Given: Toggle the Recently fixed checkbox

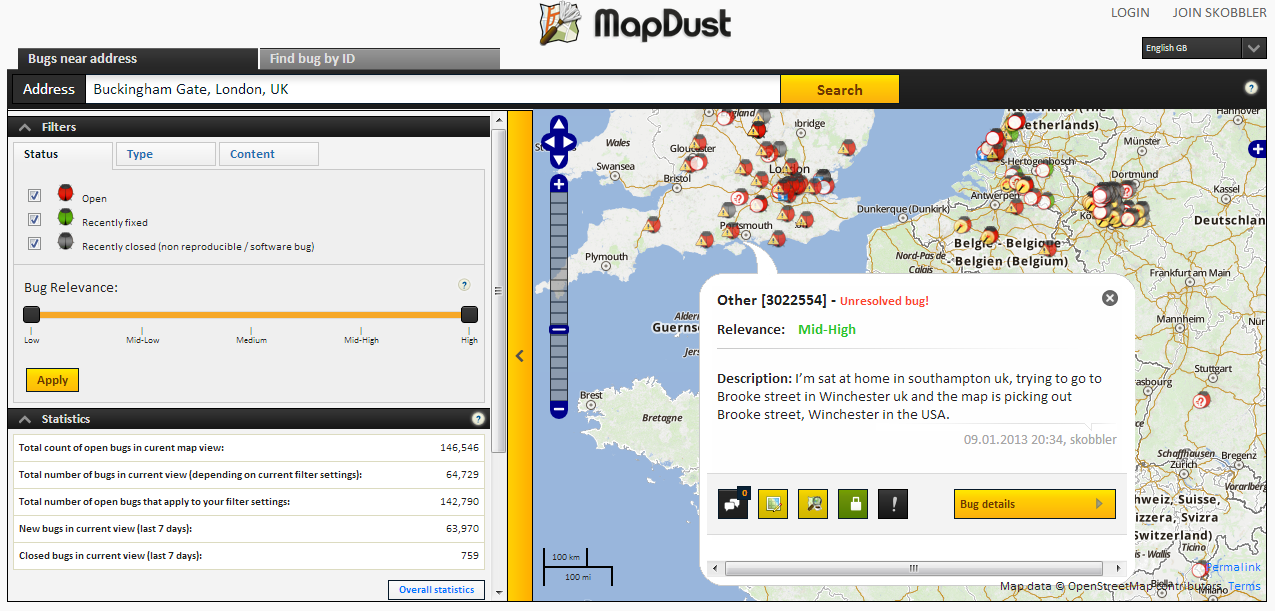Looking at the screenshot, I should pos(35,219).
